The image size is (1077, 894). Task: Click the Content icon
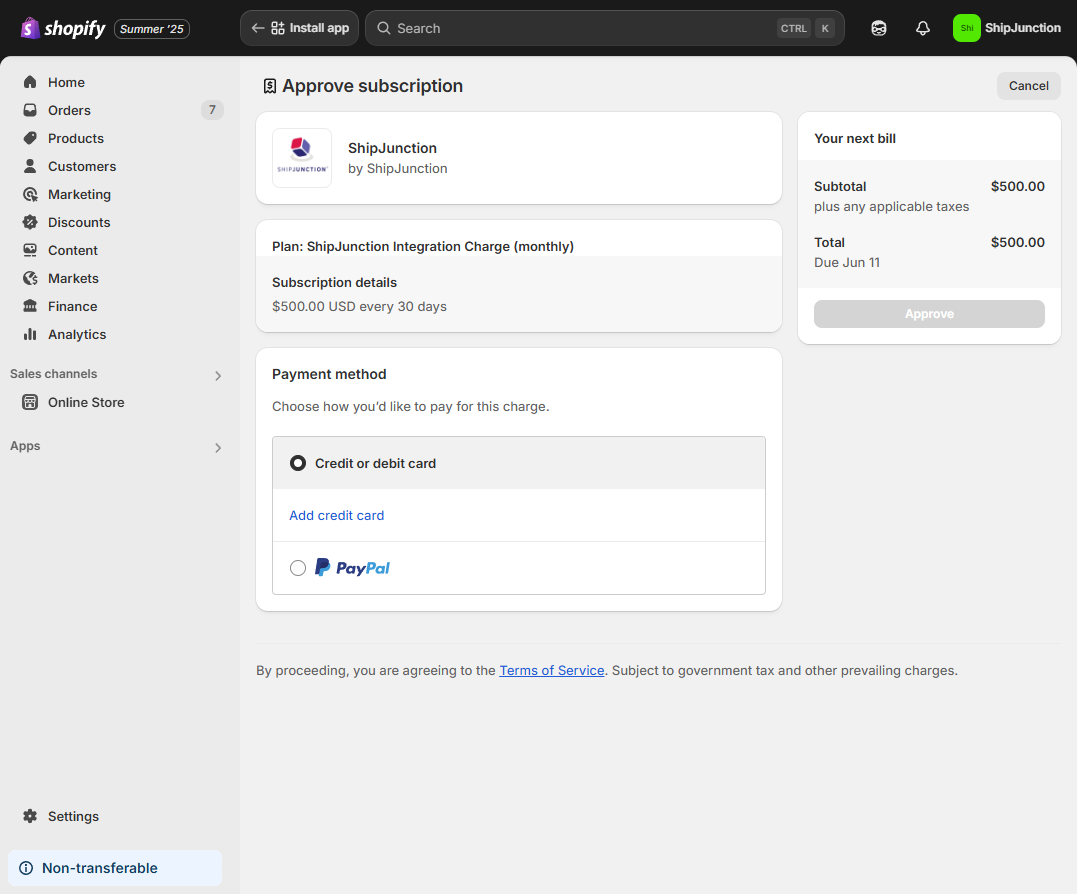pyautogui.click(x=30, y=251)
